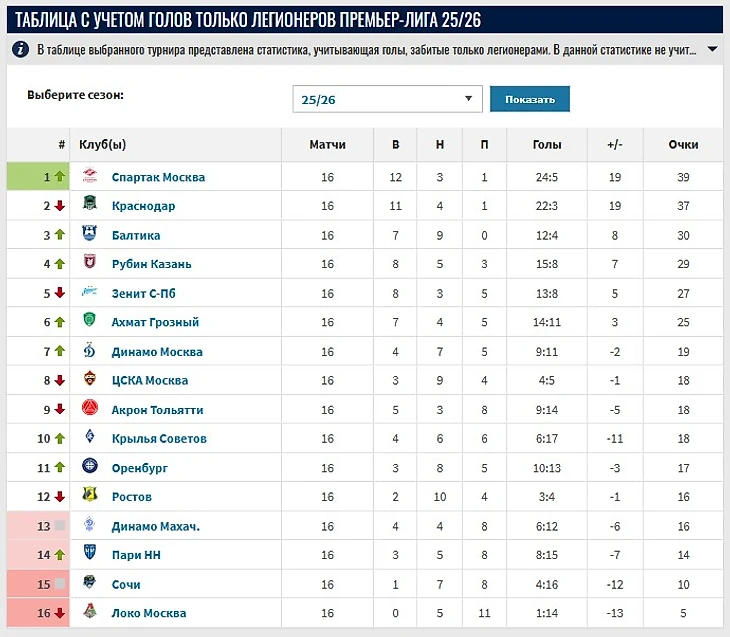Click the Krasnodar club crest icon

click(x=90, y=206)
